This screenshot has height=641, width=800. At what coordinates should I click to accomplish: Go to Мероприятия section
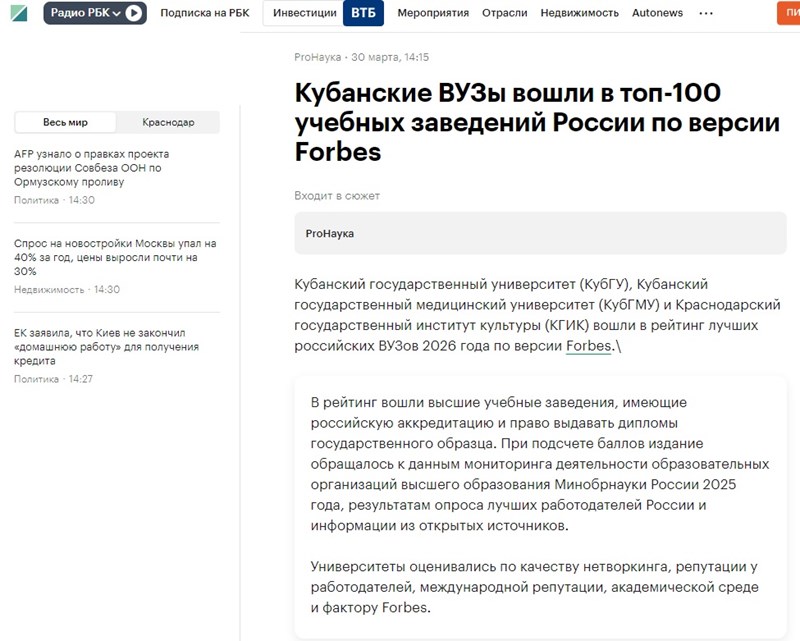pos(433,13)
